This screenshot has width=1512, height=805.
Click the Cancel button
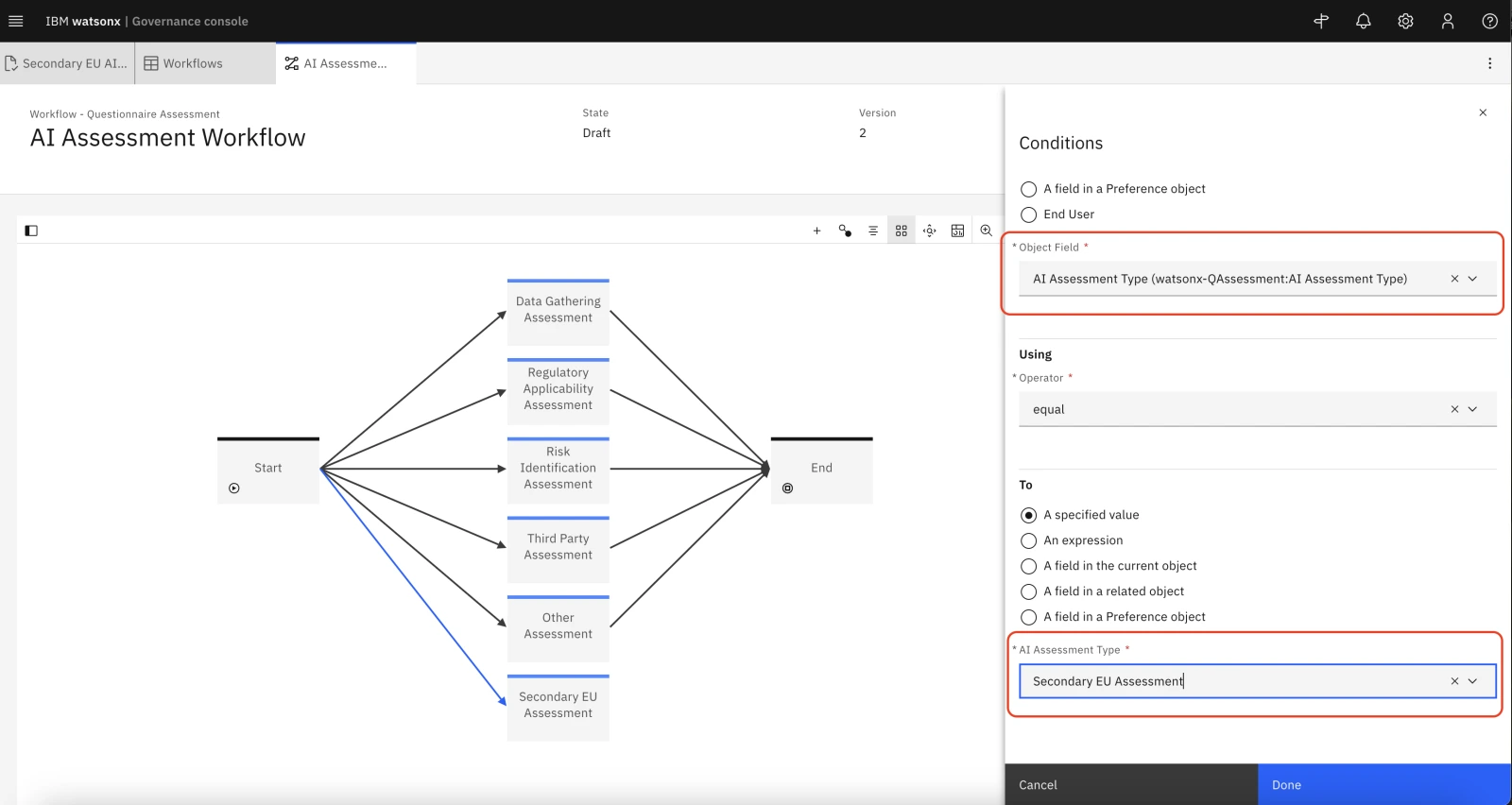click(1131, 784)
